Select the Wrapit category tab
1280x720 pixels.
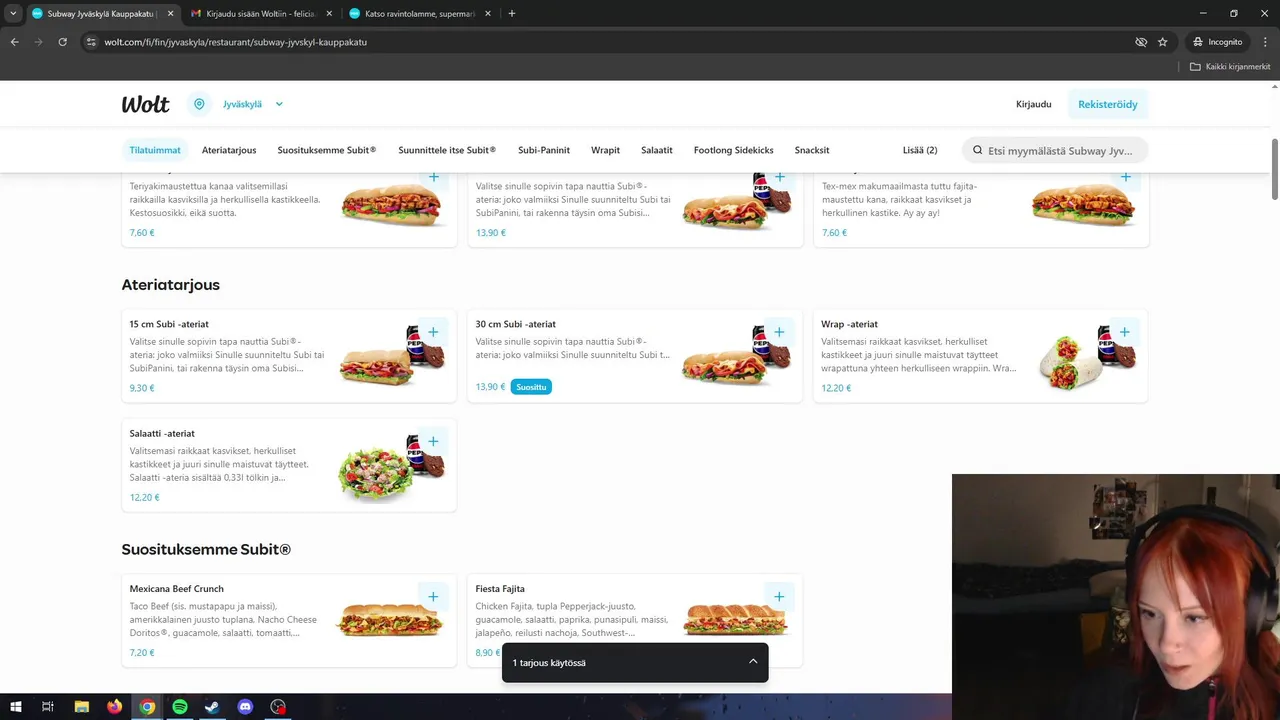605,150
